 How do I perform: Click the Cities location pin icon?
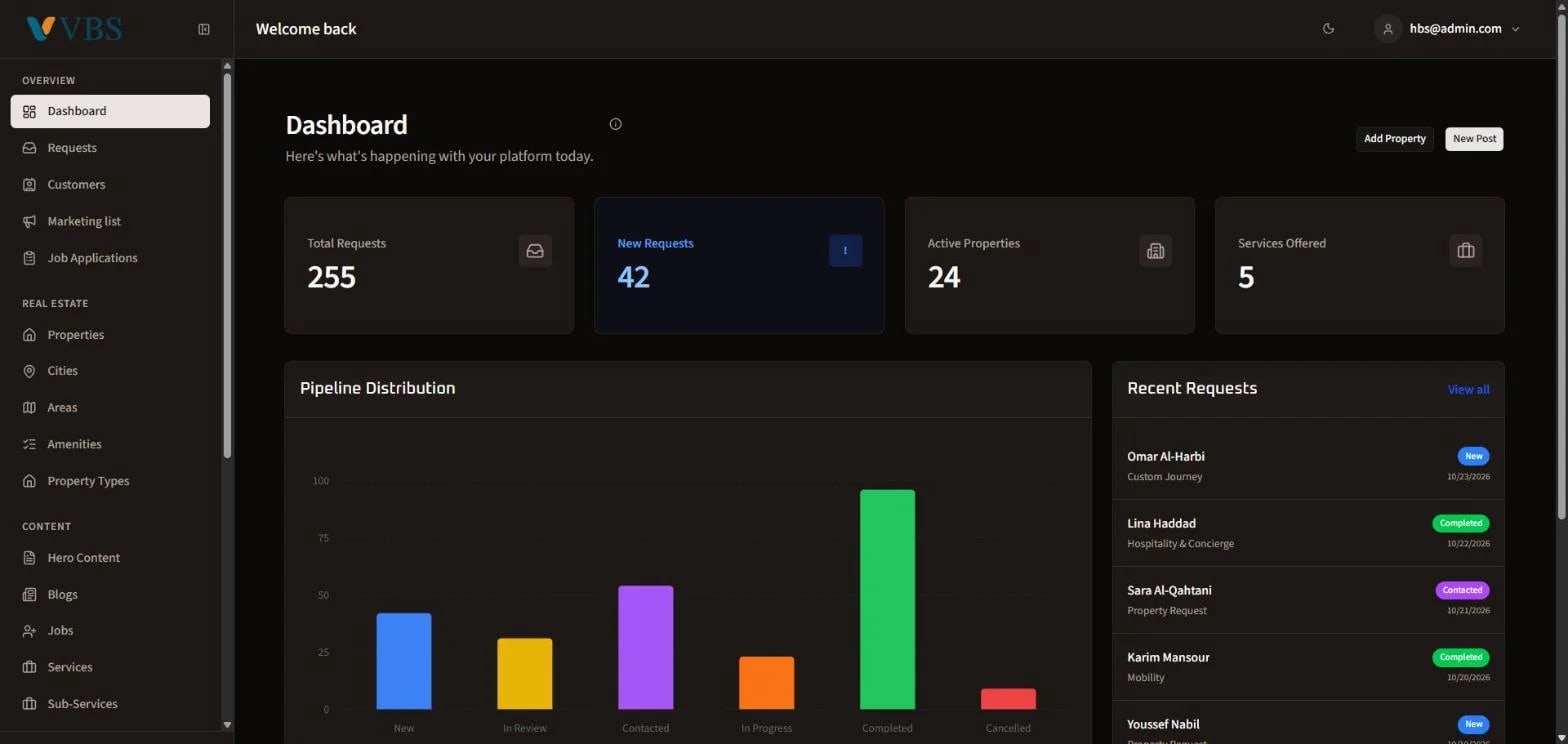click(29, 371)
